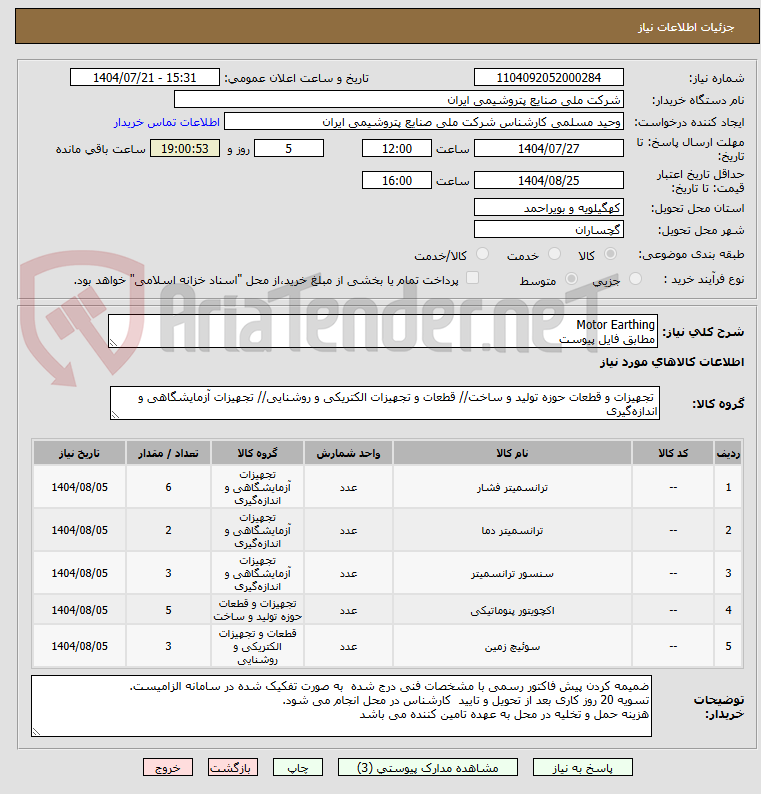Select the ترانسمیتر فشار item cell
The width and height of the screenshot is (761, 794).
pyautogui.click(x=512, y=487)
